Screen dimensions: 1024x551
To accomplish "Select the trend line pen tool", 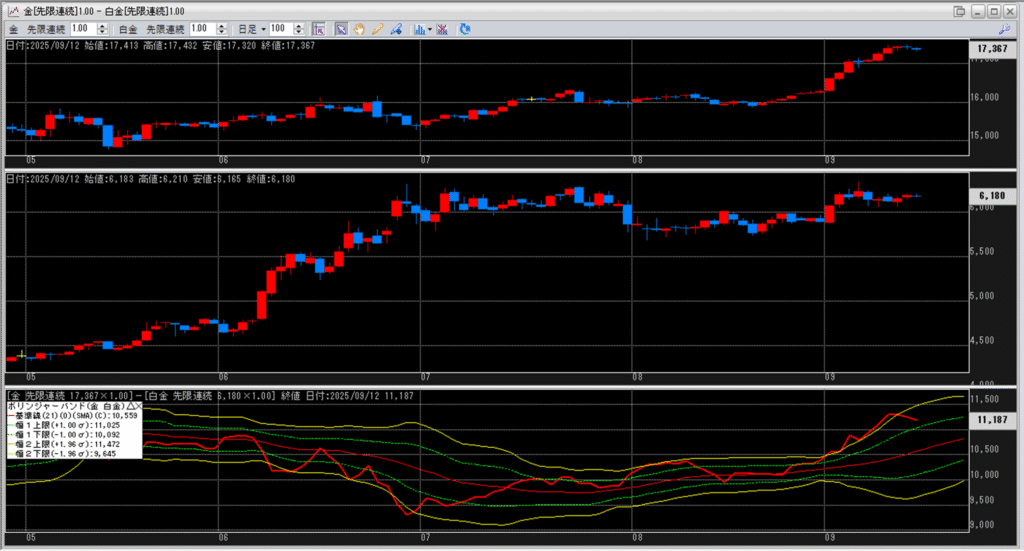I will [397, 29].
